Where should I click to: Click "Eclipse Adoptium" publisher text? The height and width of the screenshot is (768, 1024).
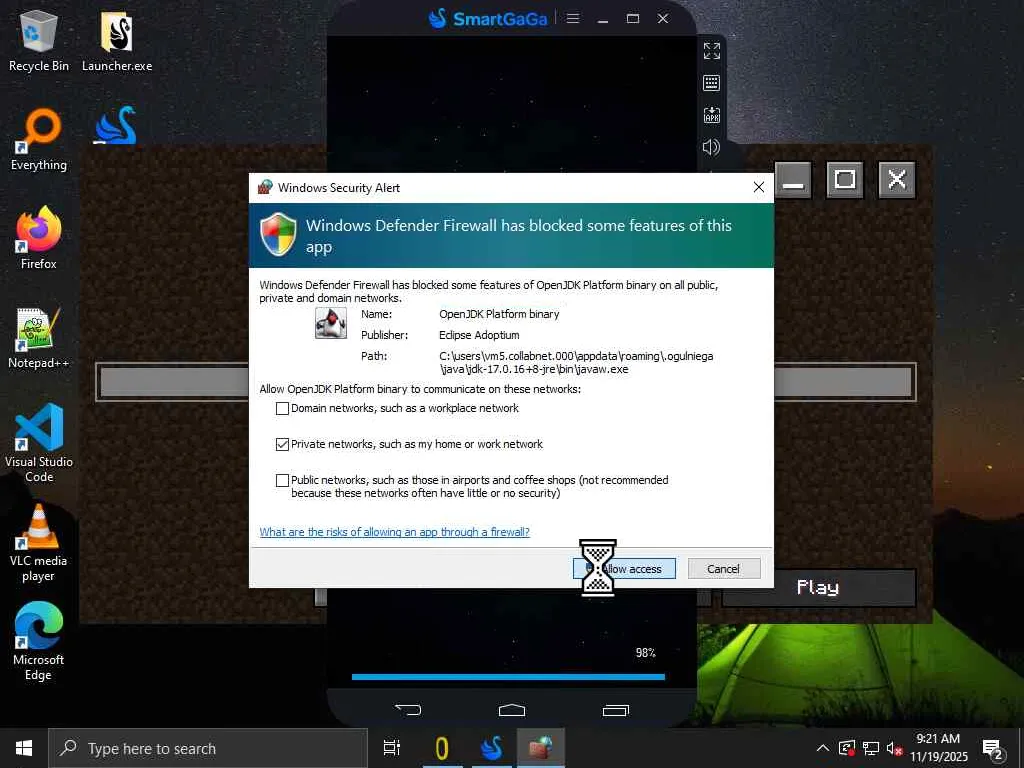pos(479,335)
